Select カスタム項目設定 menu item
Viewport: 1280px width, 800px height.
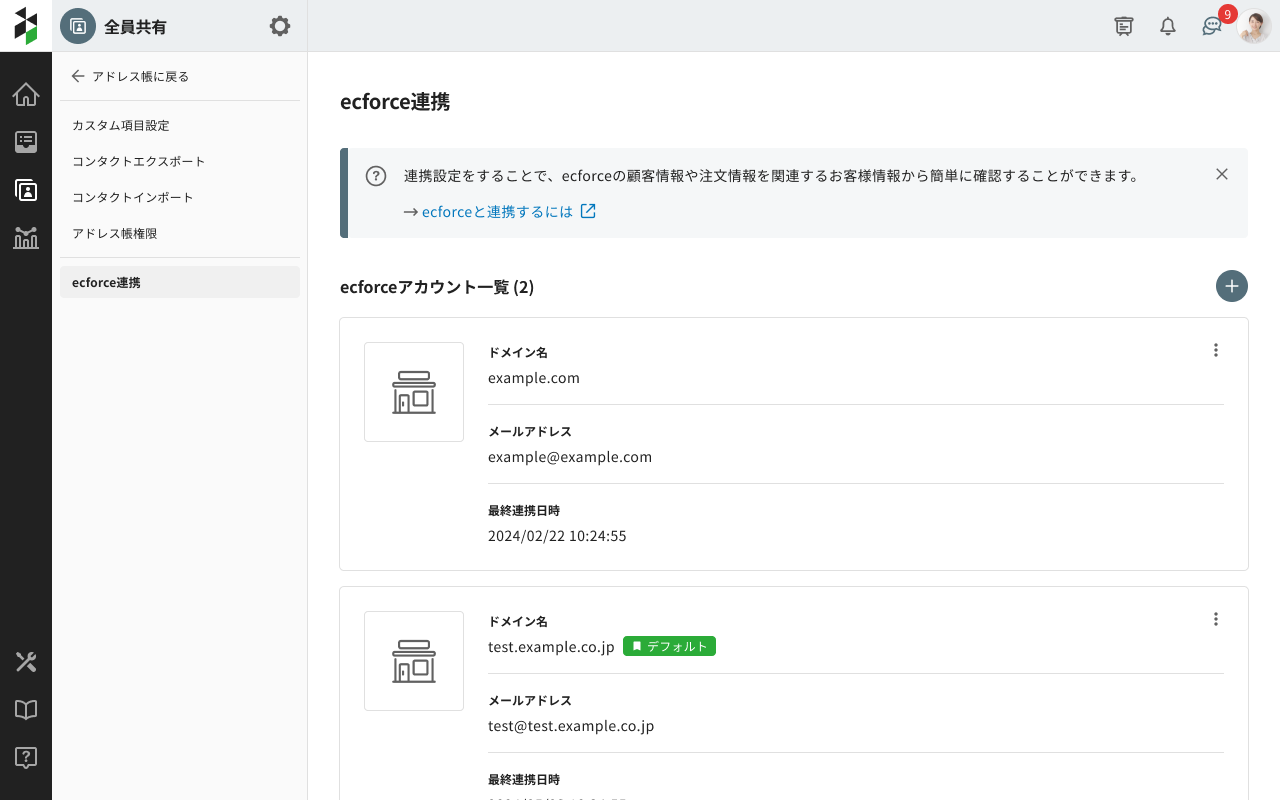pyautogui.click(x=121, y=125)
